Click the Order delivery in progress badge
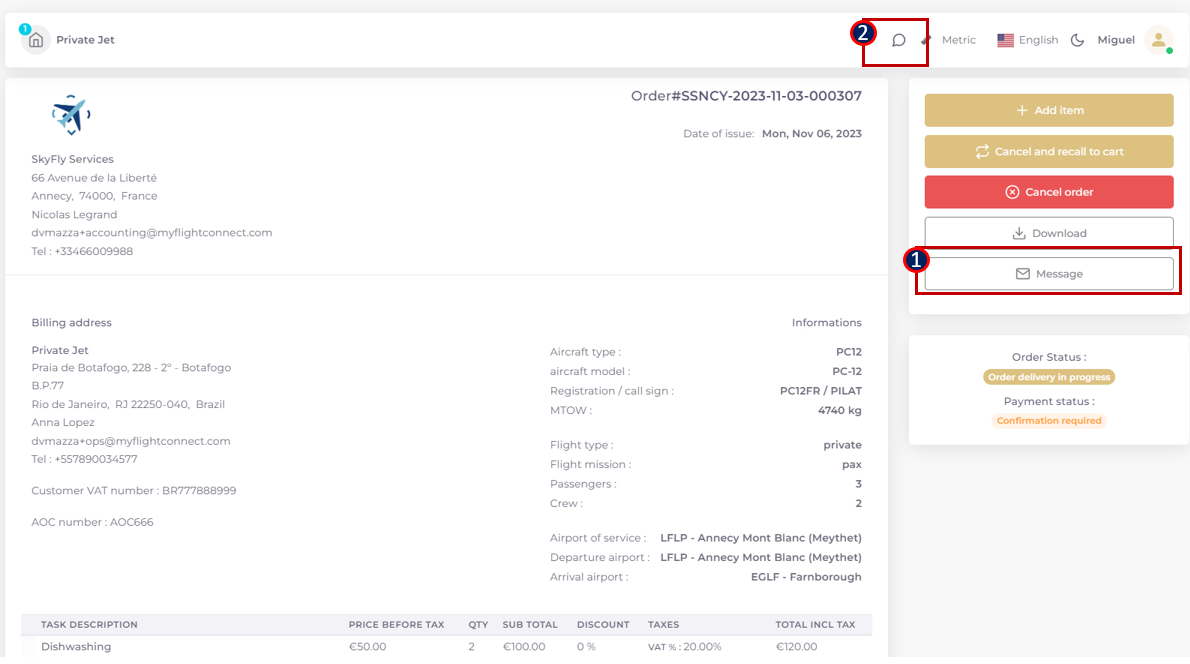Image resolution: width=1190 pixels, height=664 pixels. (1048, 377)
